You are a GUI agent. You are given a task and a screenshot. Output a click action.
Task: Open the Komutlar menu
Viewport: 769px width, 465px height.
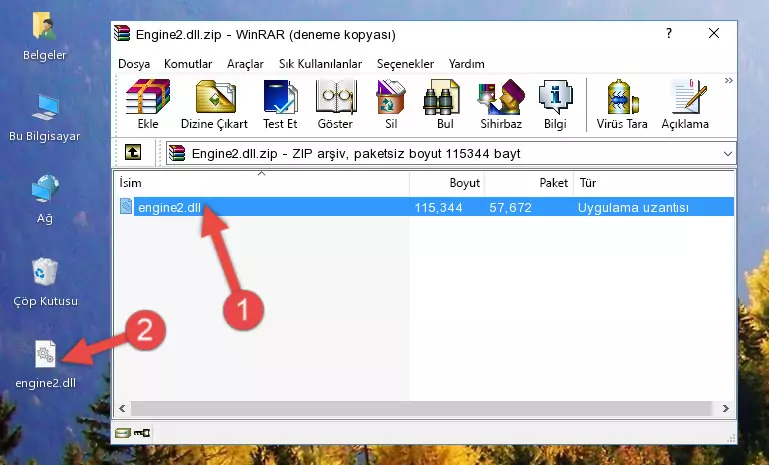pos(188,64)
